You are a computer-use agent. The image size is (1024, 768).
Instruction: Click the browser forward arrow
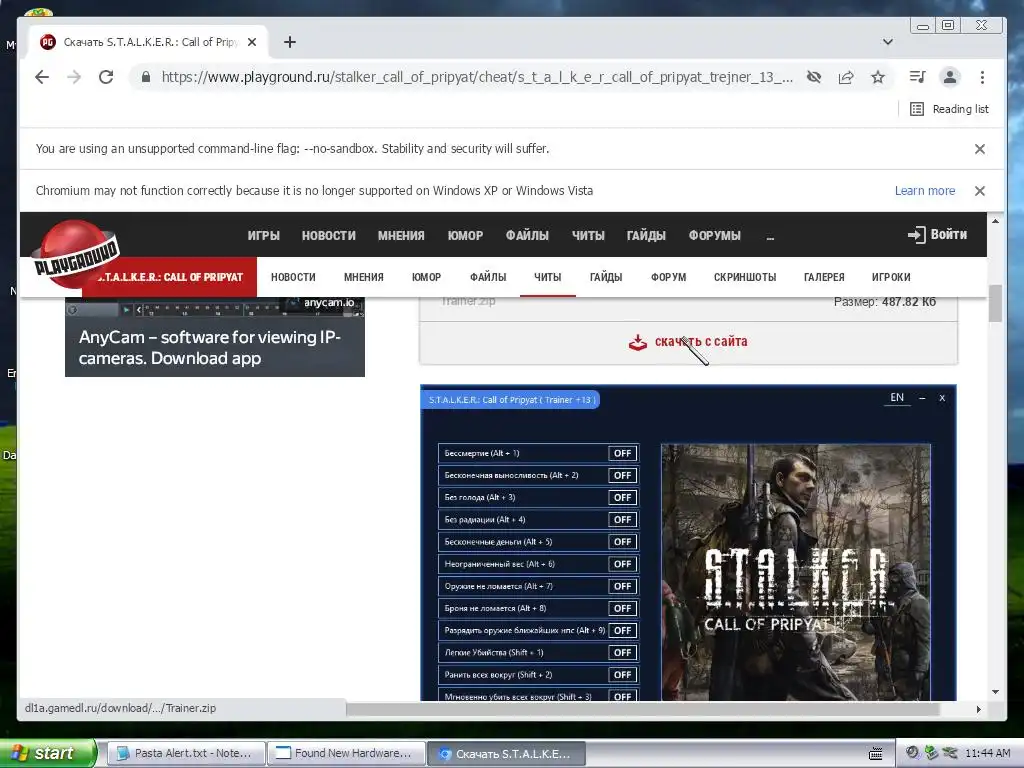pos(74,77)
